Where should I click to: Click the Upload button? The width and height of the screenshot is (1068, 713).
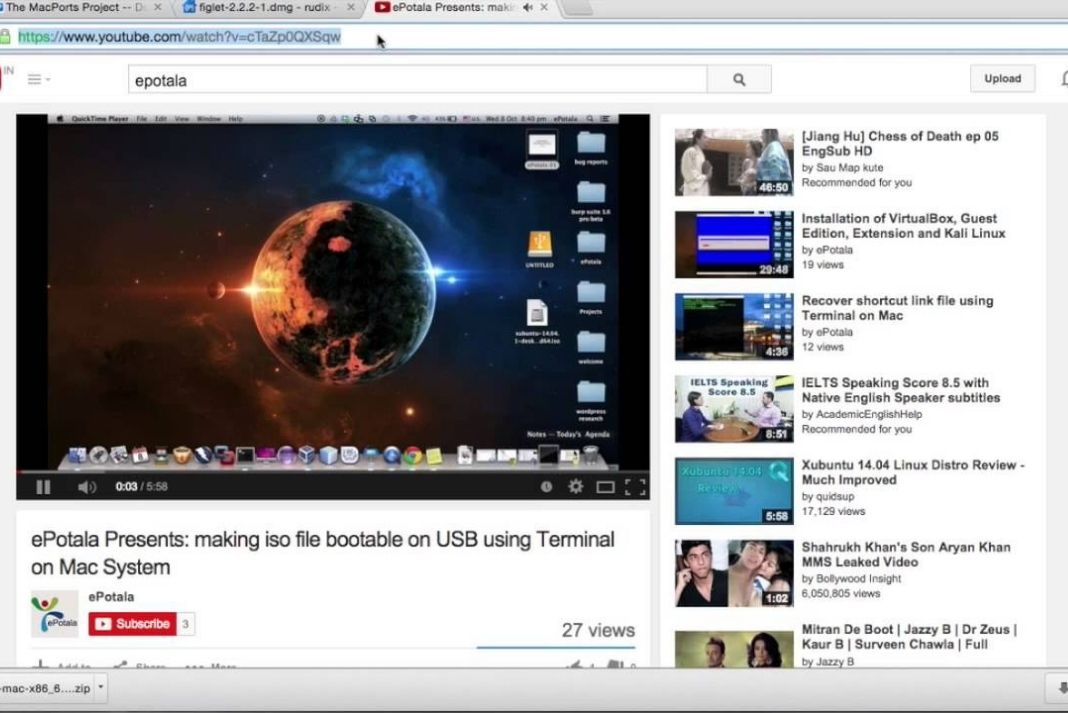click(x=1003, y=78)
